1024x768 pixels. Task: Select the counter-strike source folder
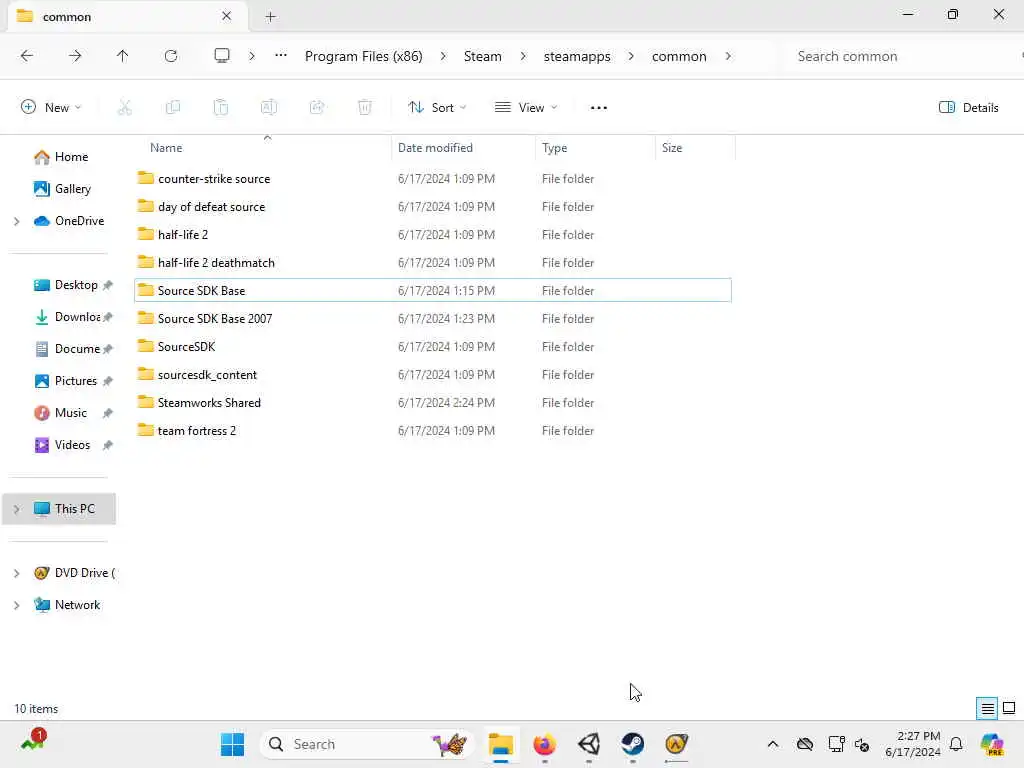coord(432,179)
